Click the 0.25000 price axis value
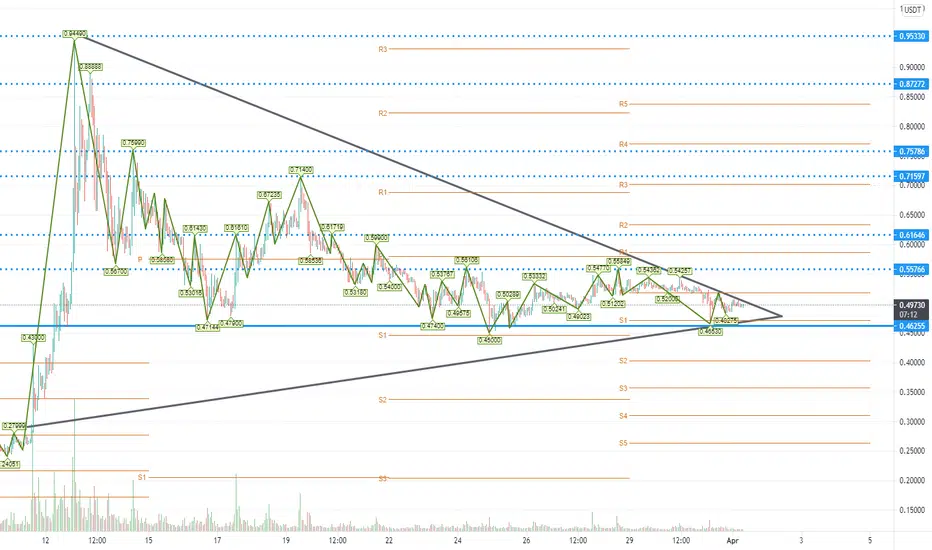 pyautogui.click(x=912, y=451)
